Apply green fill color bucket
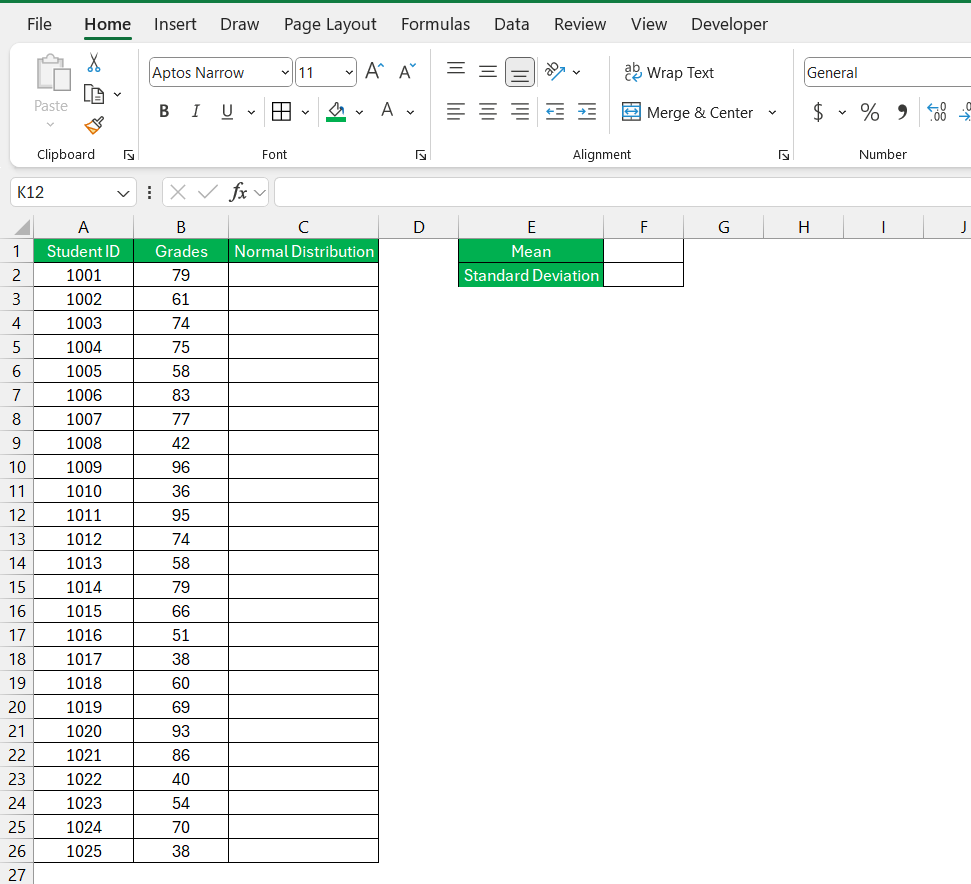 coord(336,111)
